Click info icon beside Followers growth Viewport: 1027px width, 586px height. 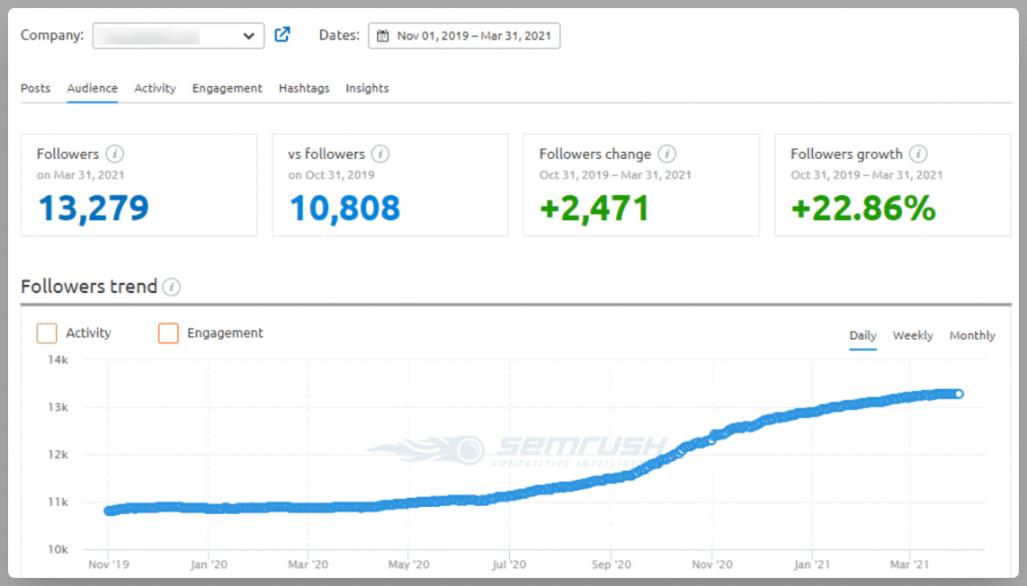[x=918, y=154]
